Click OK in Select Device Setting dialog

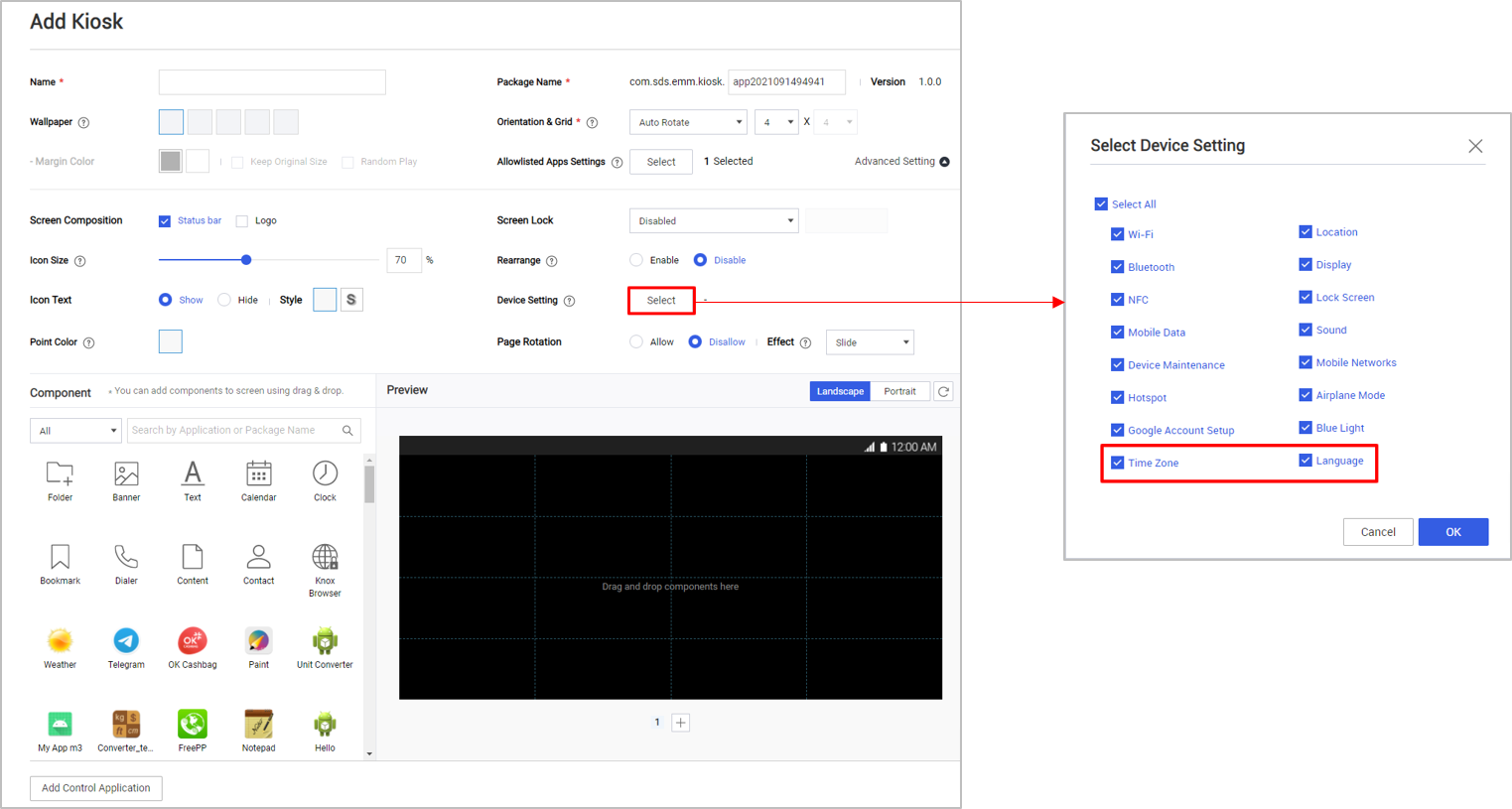pyautogui.click(x=1452, y=532)
